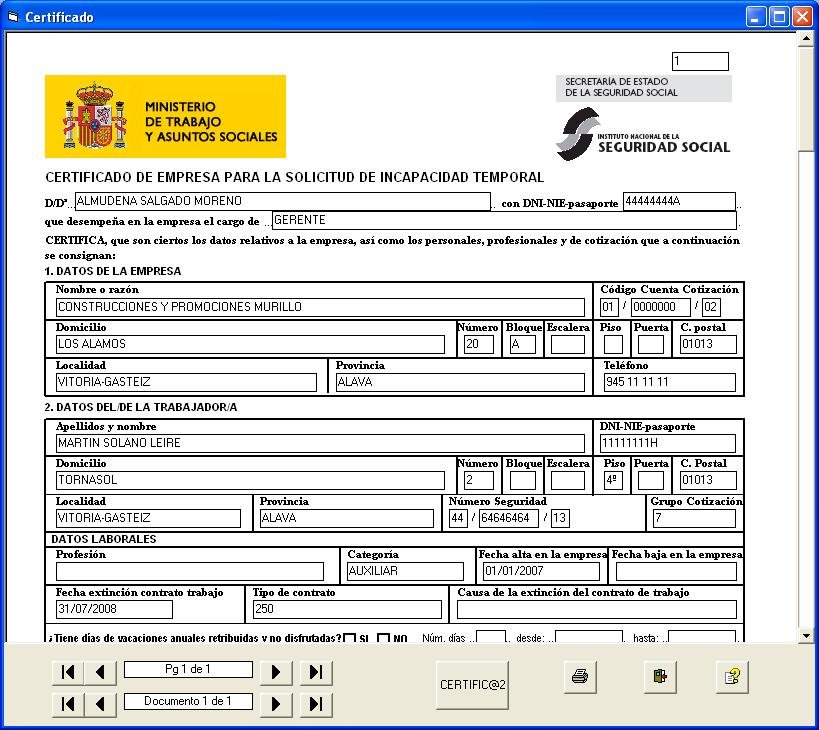Check the SI vacation days checkbox
Screen dimensions: 819x730
350,639
